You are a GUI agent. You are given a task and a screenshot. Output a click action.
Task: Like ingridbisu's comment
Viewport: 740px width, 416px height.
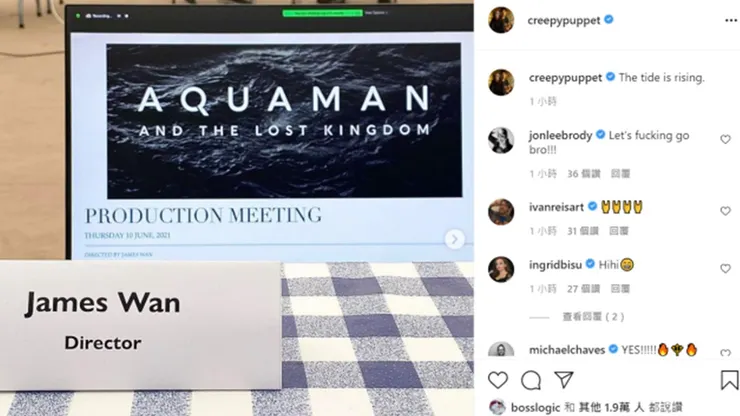pos(725,269)
